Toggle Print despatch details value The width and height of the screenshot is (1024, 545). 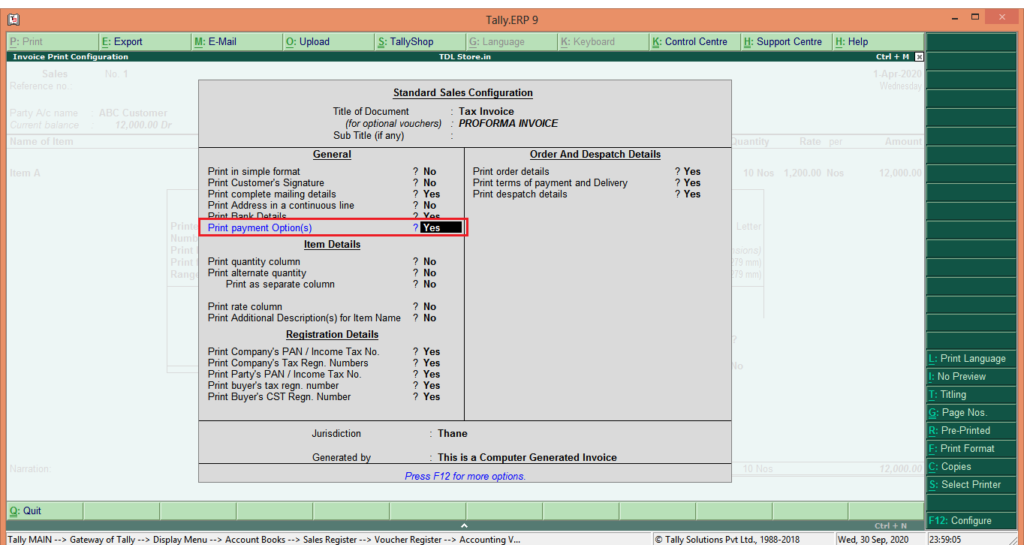(x=691, y=194)
